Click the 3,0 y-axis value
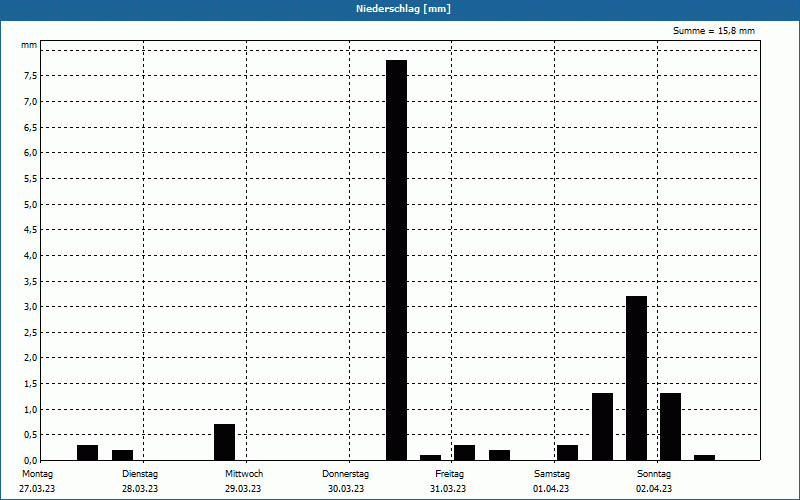The width and height of the screenshot is (800, 500). click(x=30, y=307)
